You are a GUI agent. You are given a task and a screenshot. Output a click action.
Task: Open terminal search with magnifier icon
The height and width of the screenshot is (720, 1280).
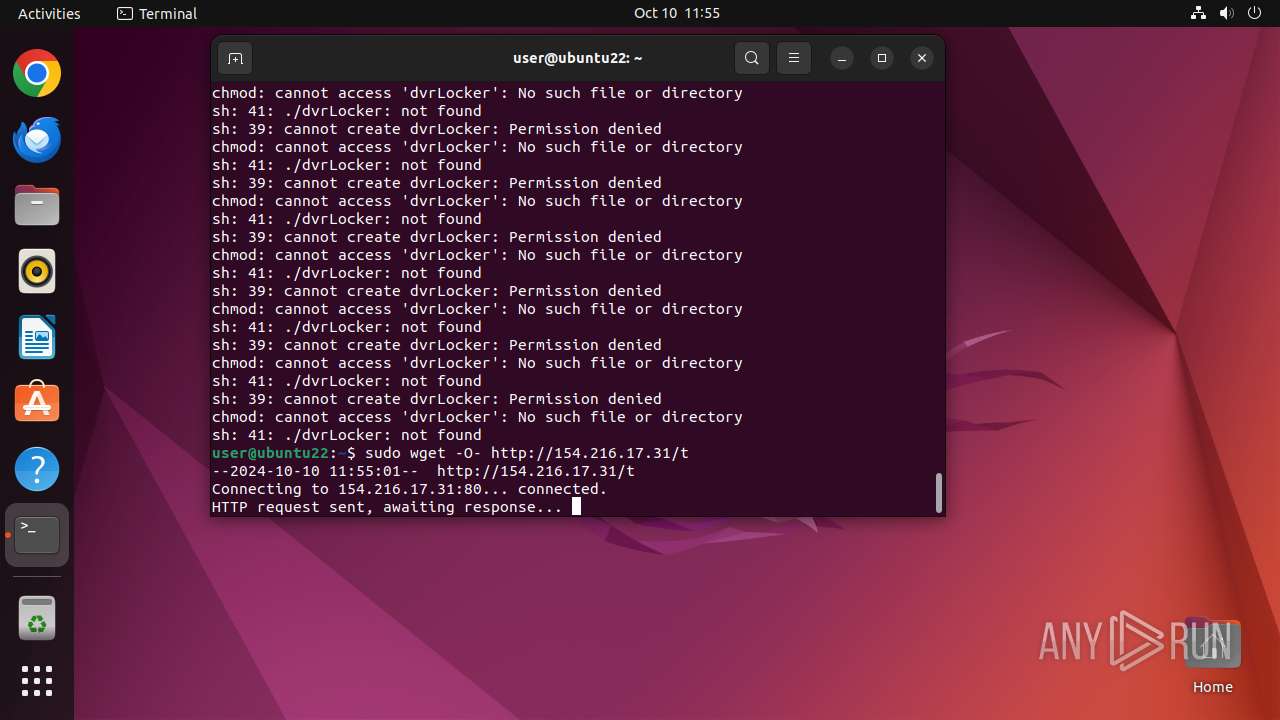[x=752, y=58]
